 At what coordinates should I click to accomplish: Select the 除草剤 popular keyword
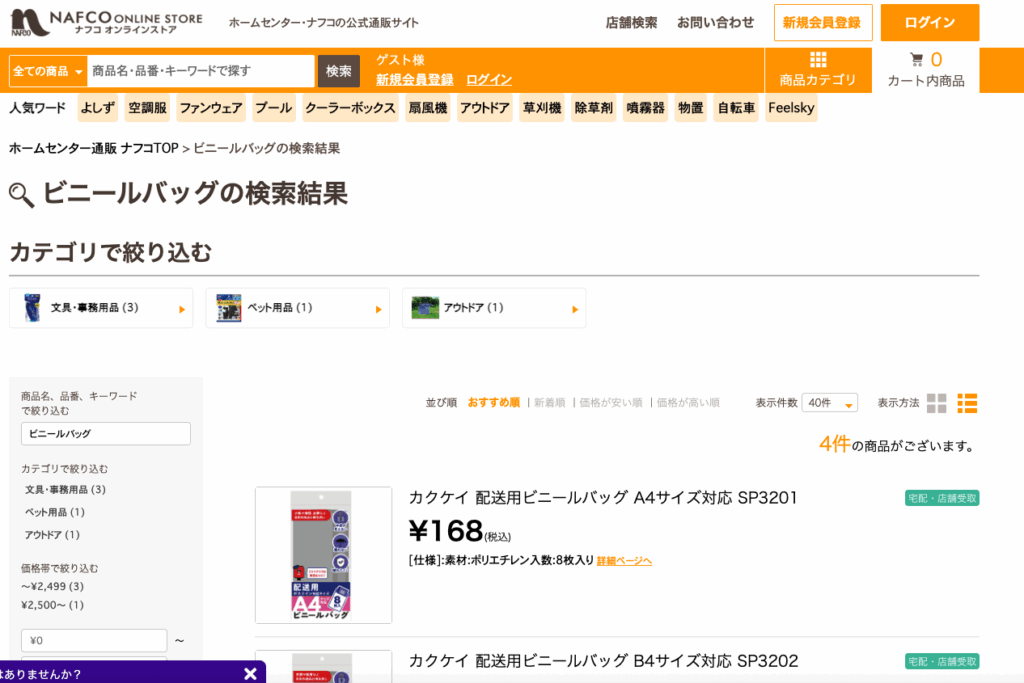click(x=594, y=108)
